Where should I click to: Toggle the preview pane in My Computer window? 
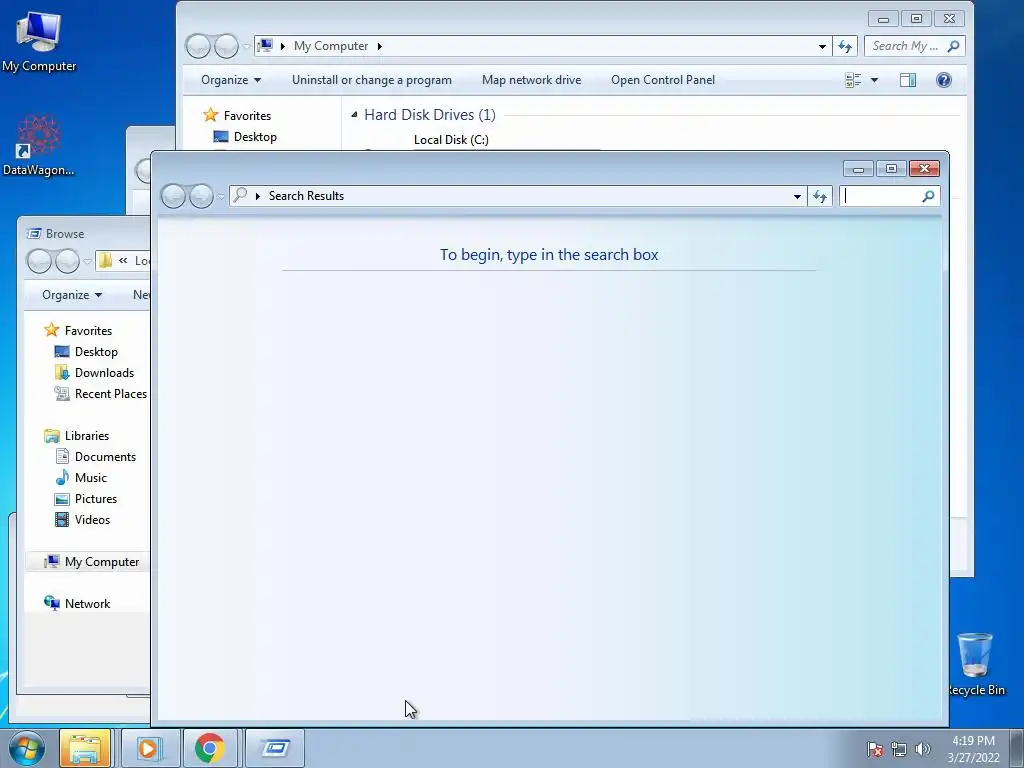[908, 80]
